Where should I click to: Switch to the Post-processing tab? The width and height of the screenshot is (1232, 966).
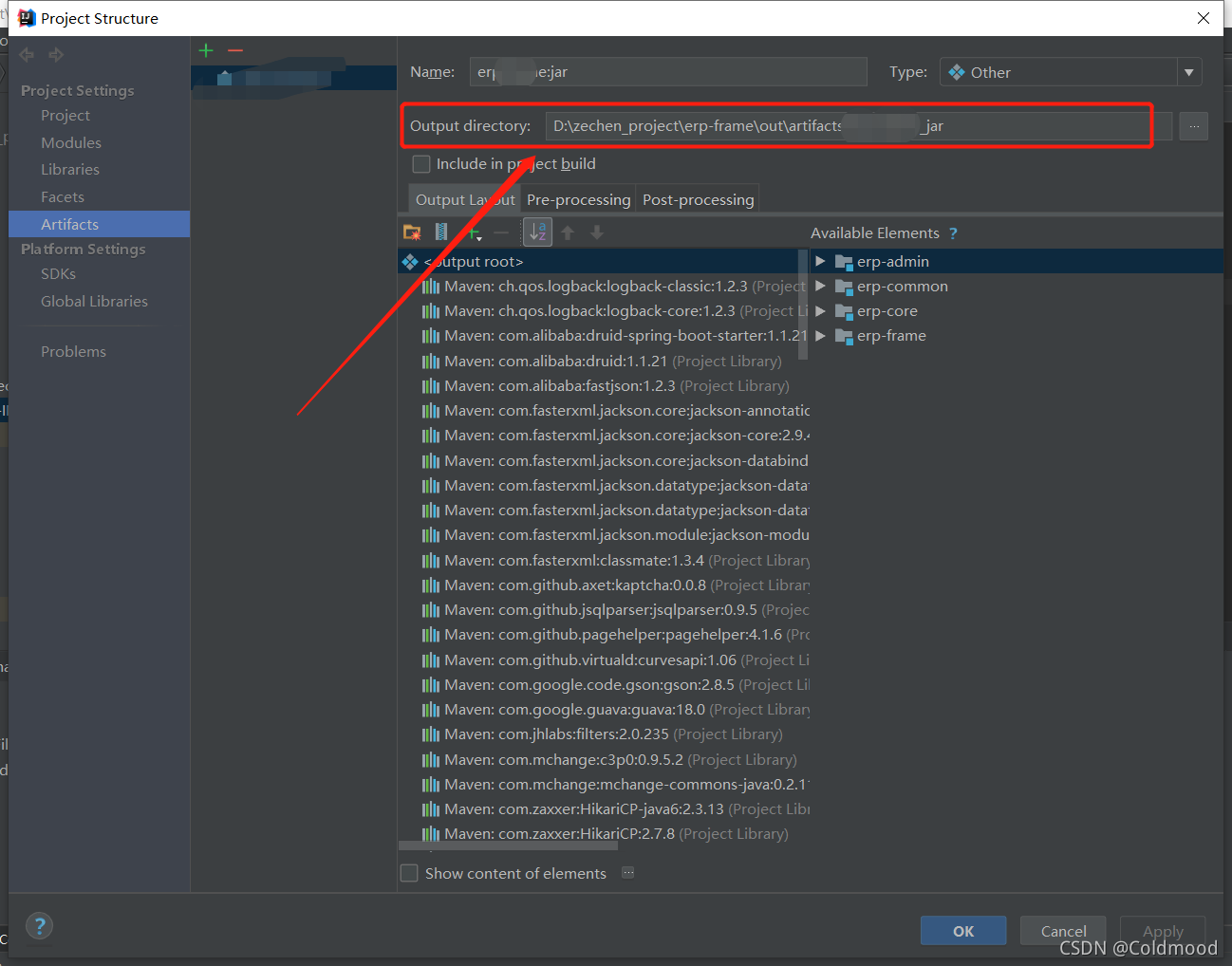tap(698, 199)
